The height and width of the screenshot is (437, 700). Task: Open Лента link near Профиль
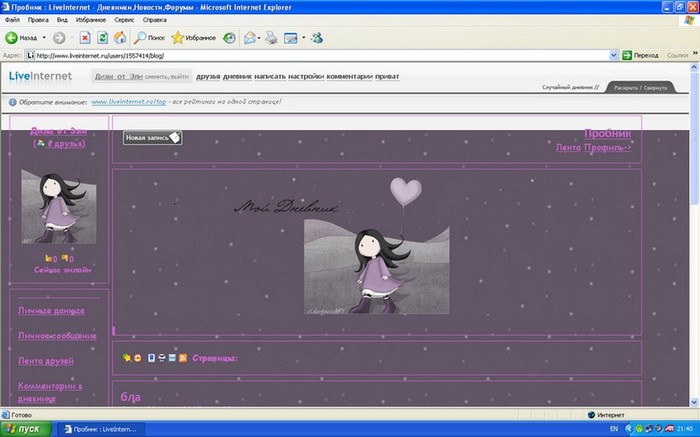(x=568, y=147)
